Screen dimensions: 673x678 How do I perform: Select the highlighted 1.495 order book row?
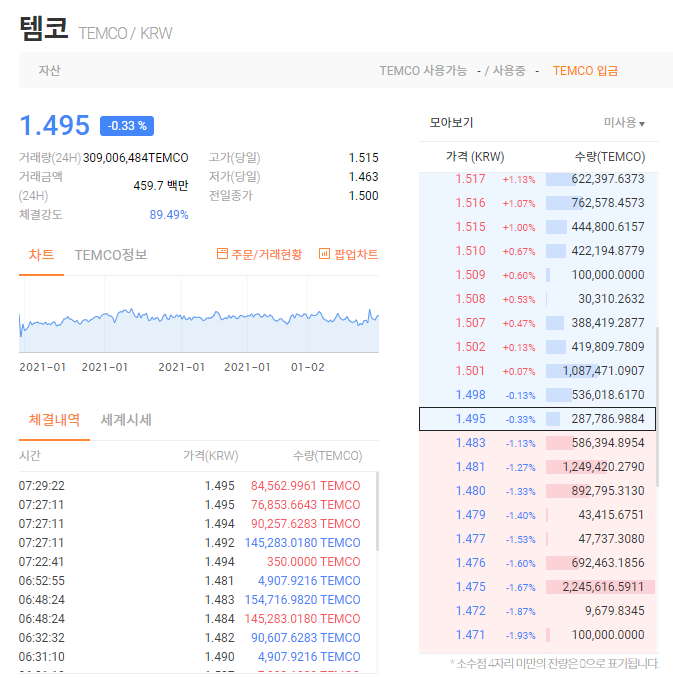pyautogui.click(x=537, y=419)
